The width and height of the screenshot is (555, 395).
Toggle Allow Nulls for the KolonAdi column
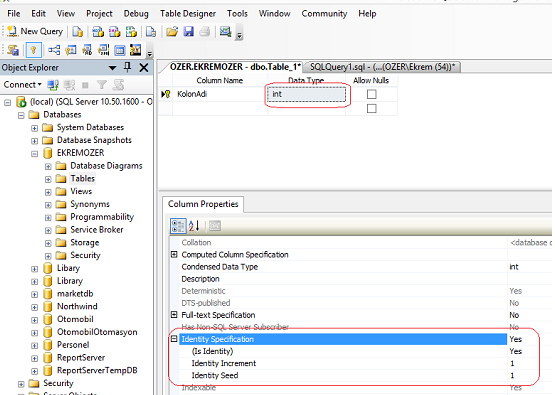(372, 94)
